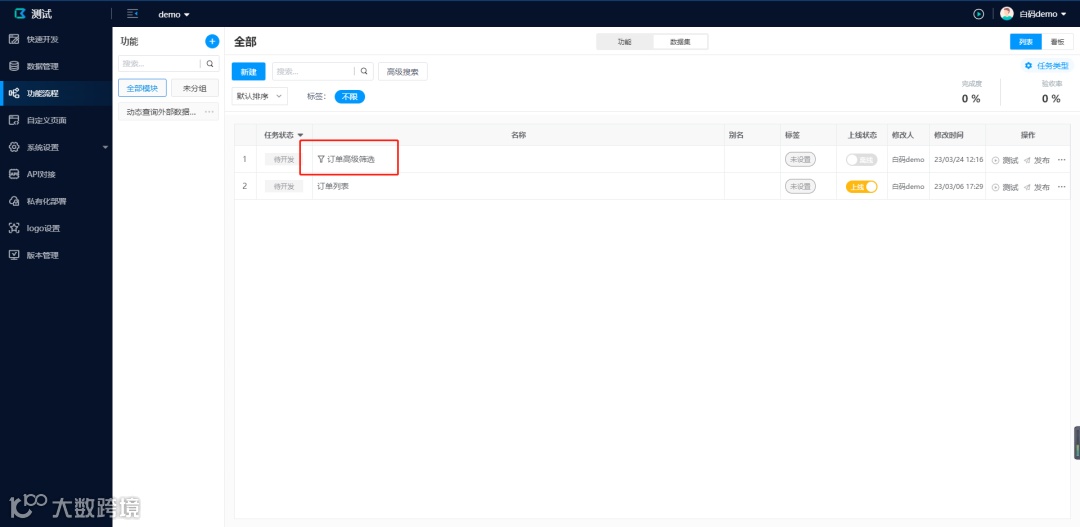This screenshot has height=527, width=1080.
Task: Click the user avatar picture
Action: pyautogui.click(x=1007, y=14)
